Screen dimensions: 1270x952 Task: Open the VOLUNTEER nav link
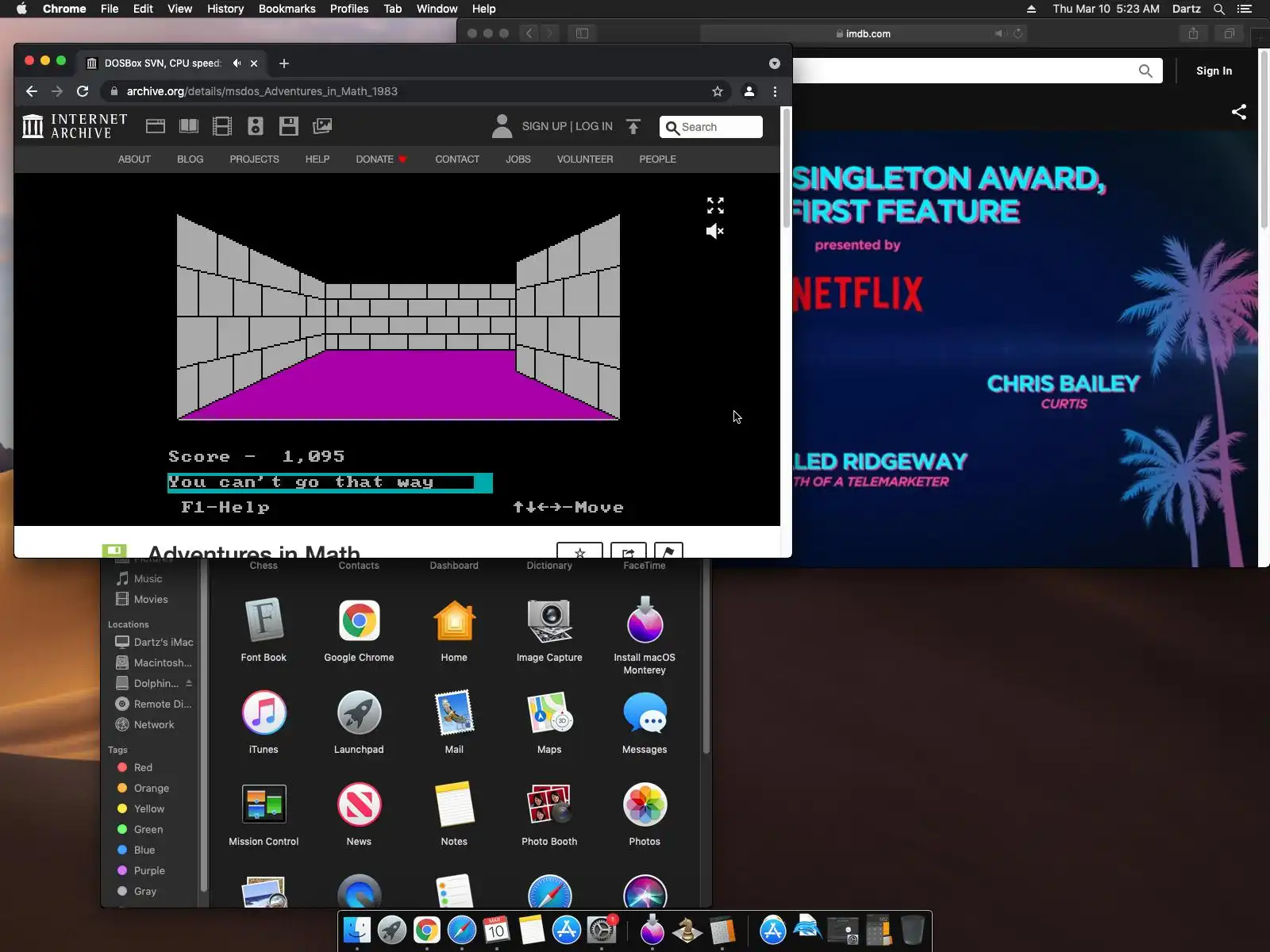(x=585, y=159)
